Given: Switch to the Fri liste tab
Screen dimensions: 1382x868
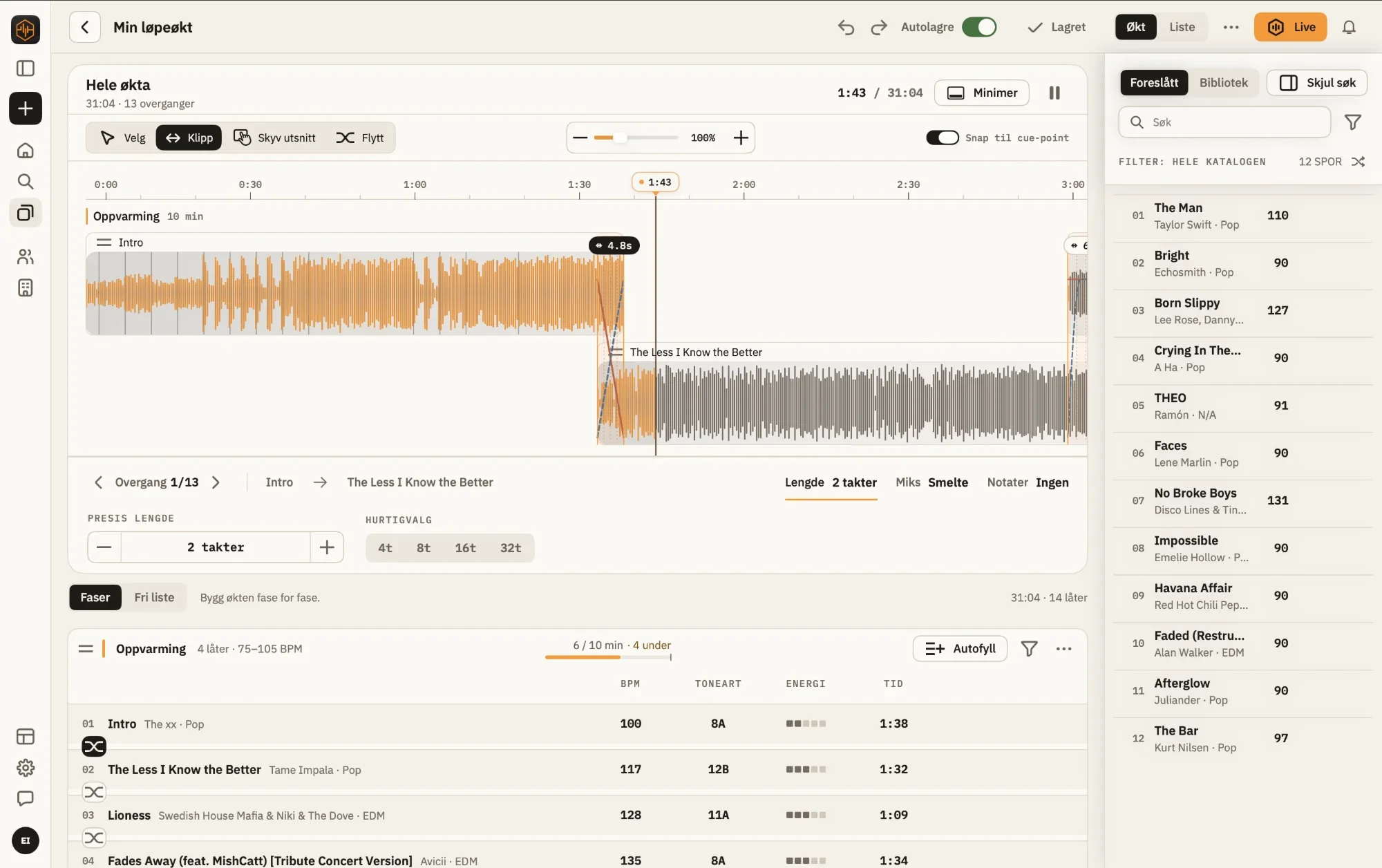Looking at the screenshot, I should 154,597.
